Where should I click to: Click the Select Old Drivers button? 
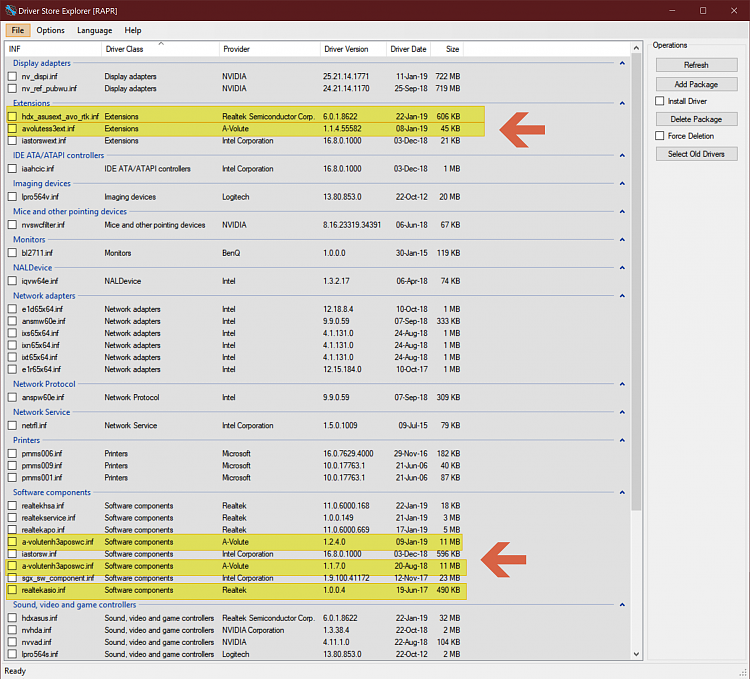click(x=696, y=154)
